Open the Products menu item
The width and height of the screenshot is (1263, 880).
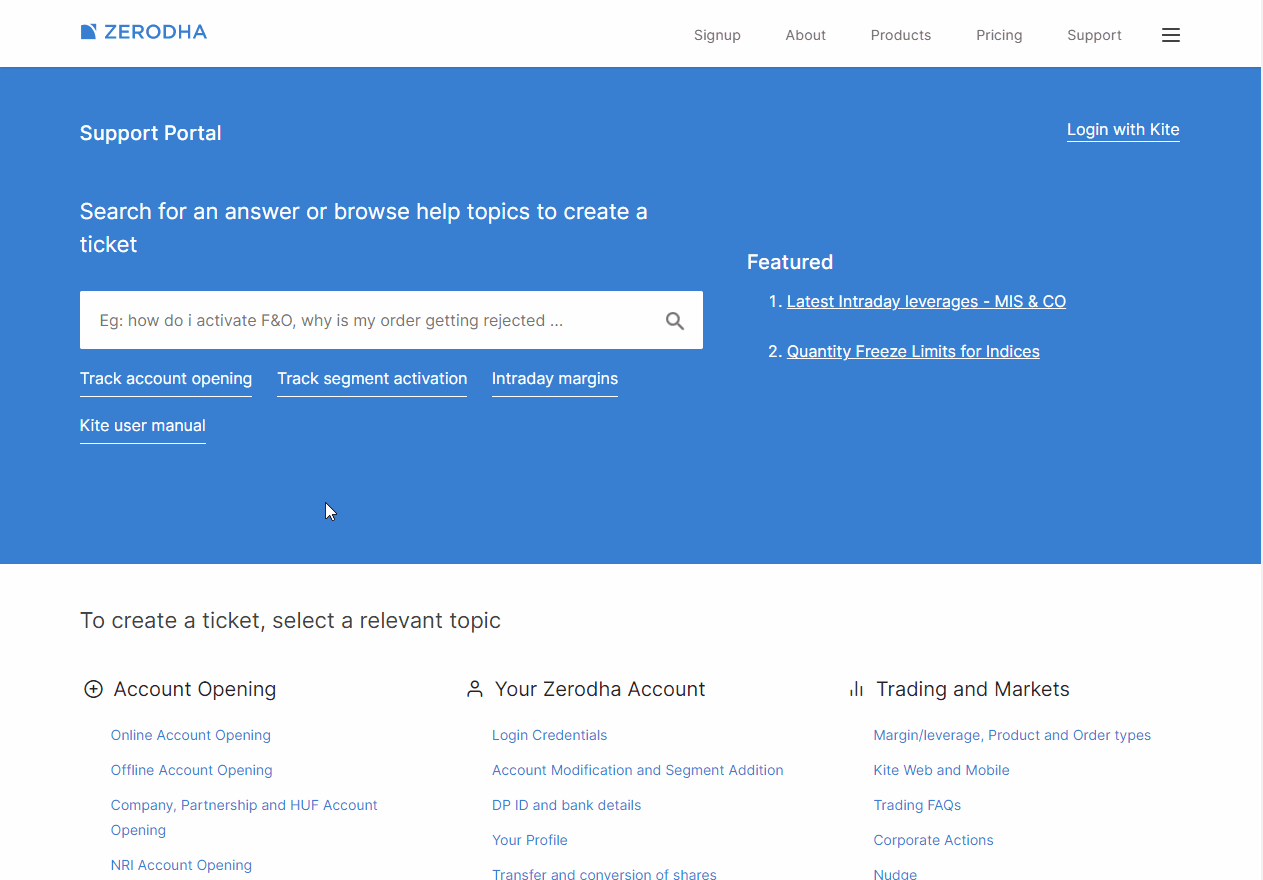pos(901,35)
